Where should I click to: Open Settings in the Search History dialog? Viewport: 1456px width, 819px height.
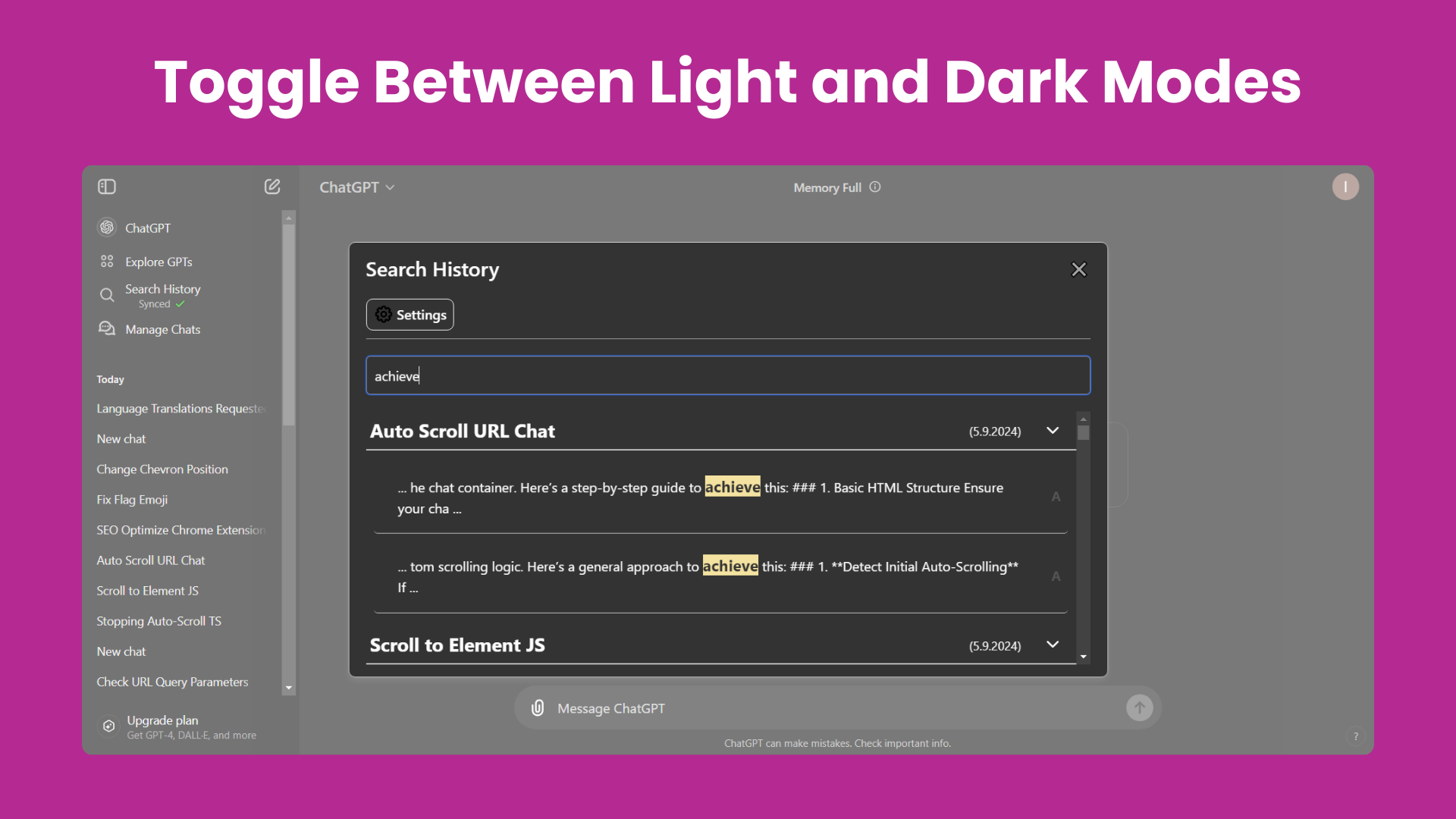[410, 315]
